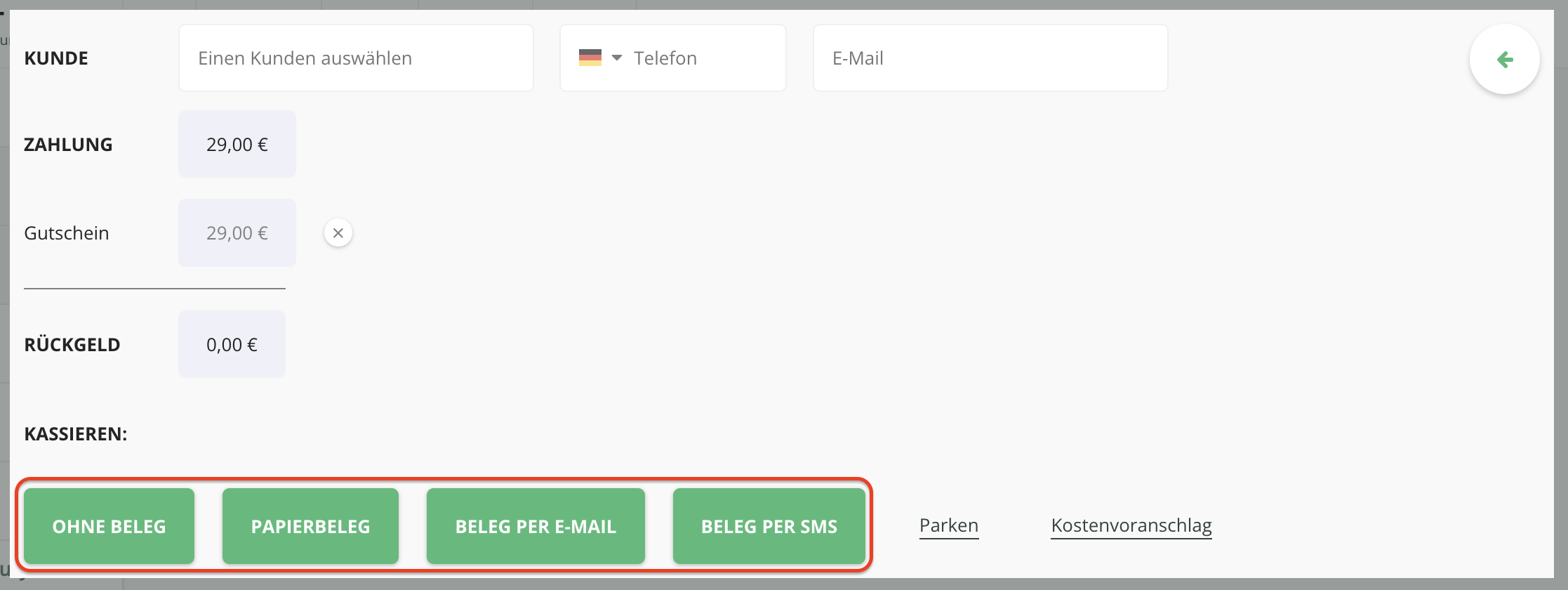Send receipt via BELEG PER SMS
The image size is (1568, 590).
769,526
